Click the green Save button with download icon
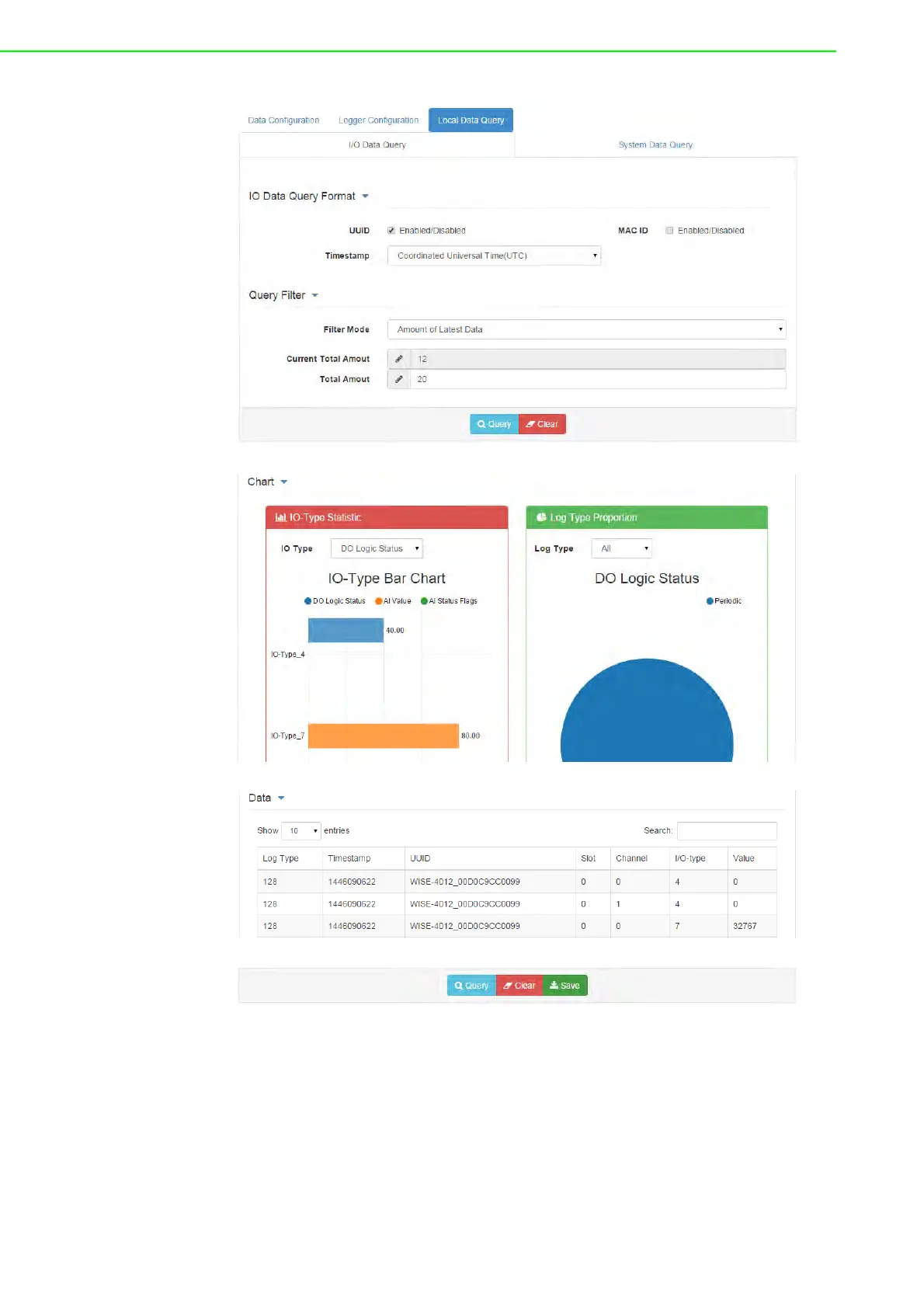924x1308 pixels. (x=565, y=986)
